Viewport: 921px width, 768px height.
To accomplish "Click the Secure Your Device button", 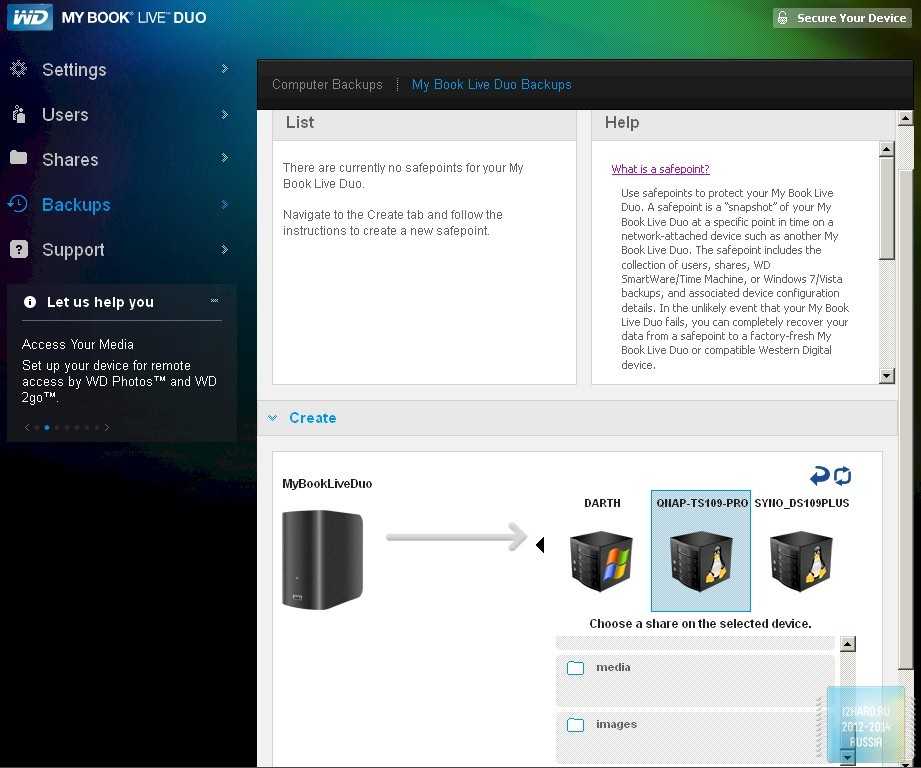I will click(841, 18).
